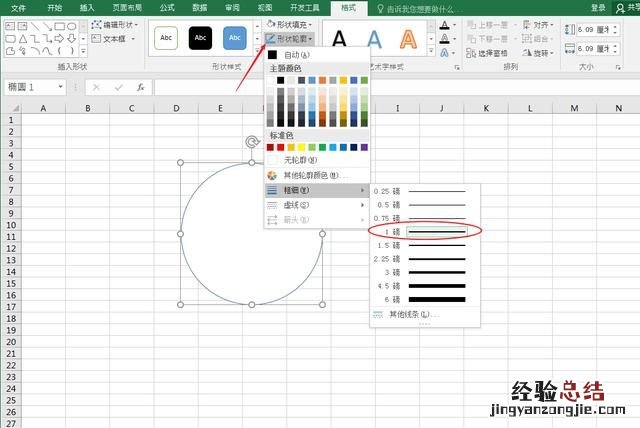Image resolution: width=640 pixels, height=428 pixels.
Task: Open the 选择窗格 selection pane
Action: click(x=487, y=53)
